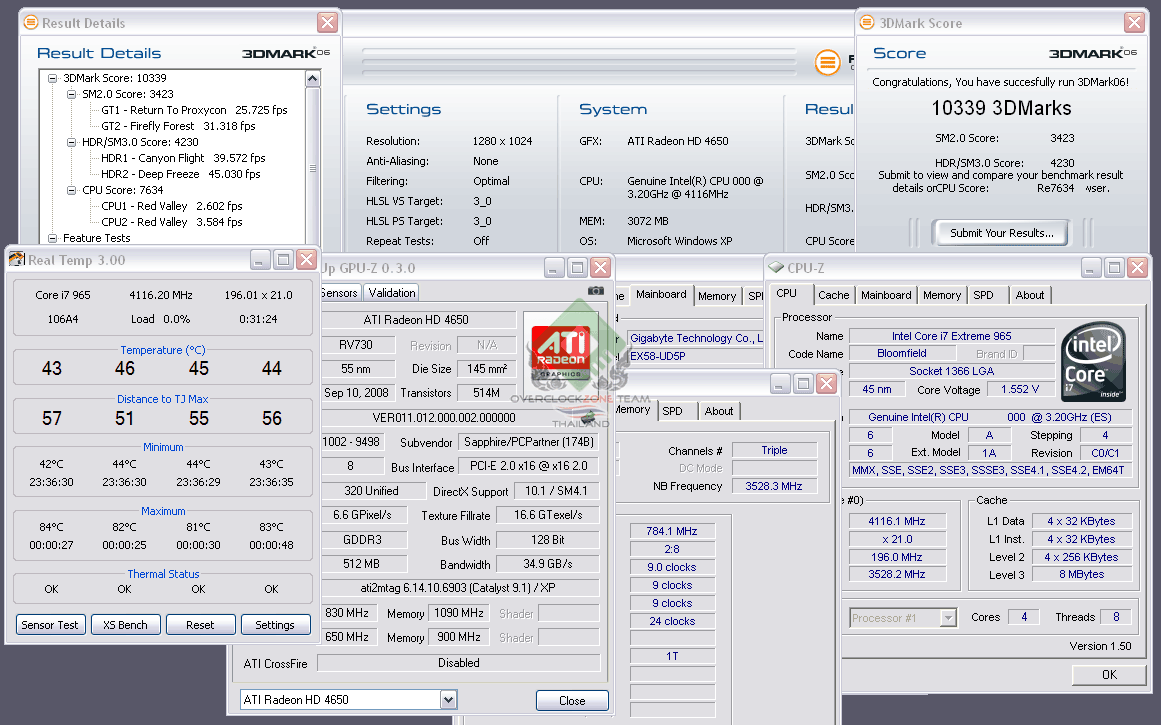Click Submit Your Results button

click(1001, 233)
